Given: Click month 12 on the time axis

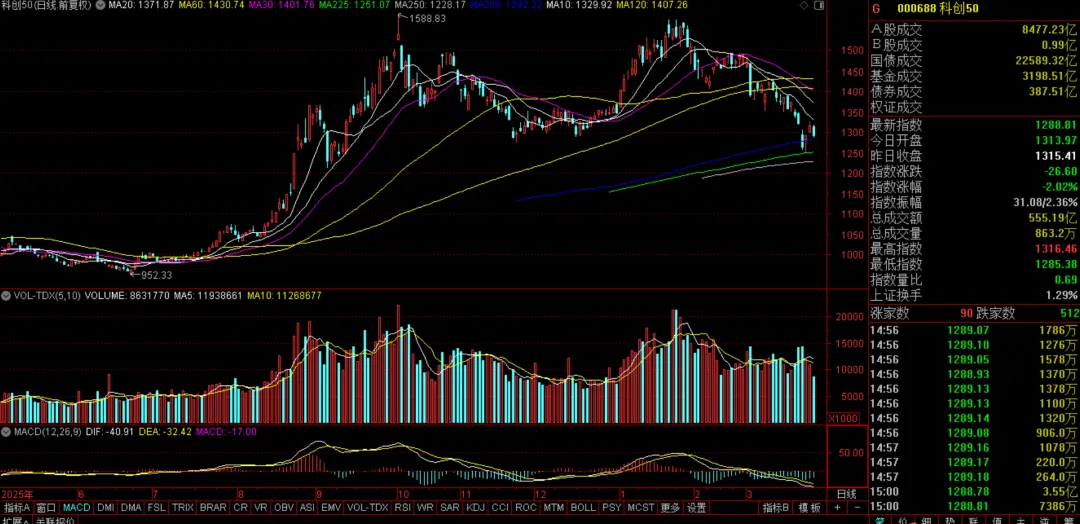Looking at the screenshot, I should click(539, 494).
